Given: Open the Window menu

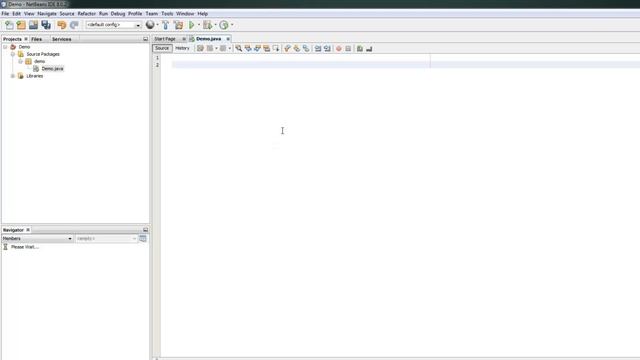Looking at the screenshot, I should point(185,13).
